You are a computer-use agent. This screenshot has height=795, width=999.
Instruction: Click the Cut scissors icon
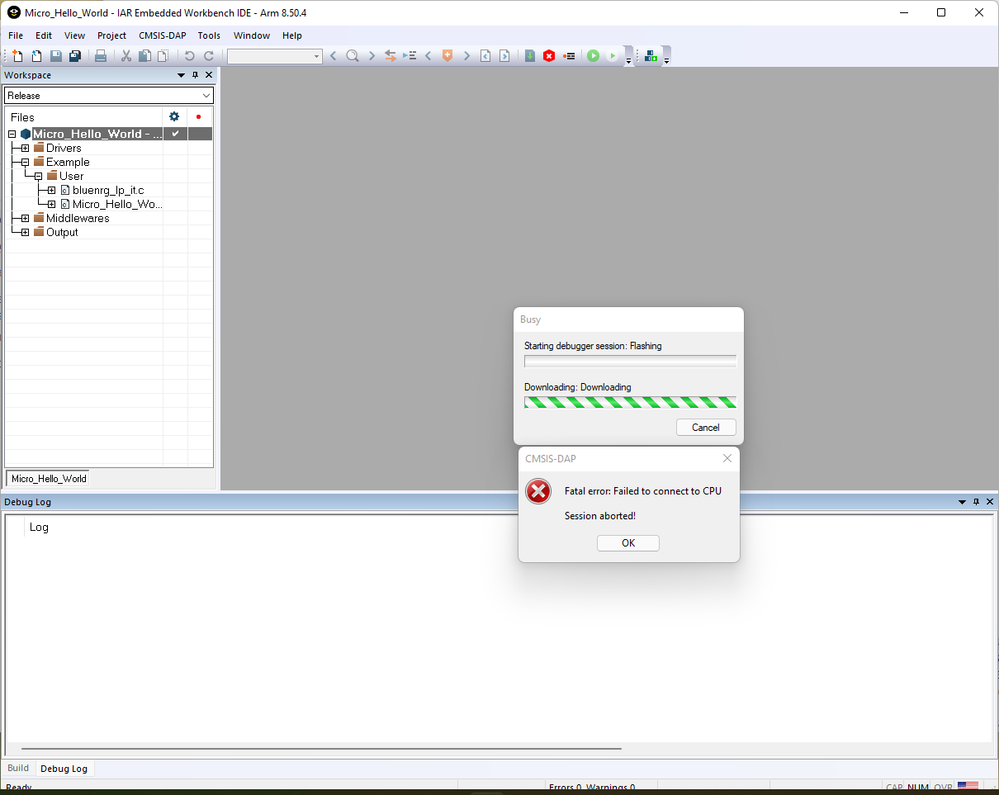126,56
